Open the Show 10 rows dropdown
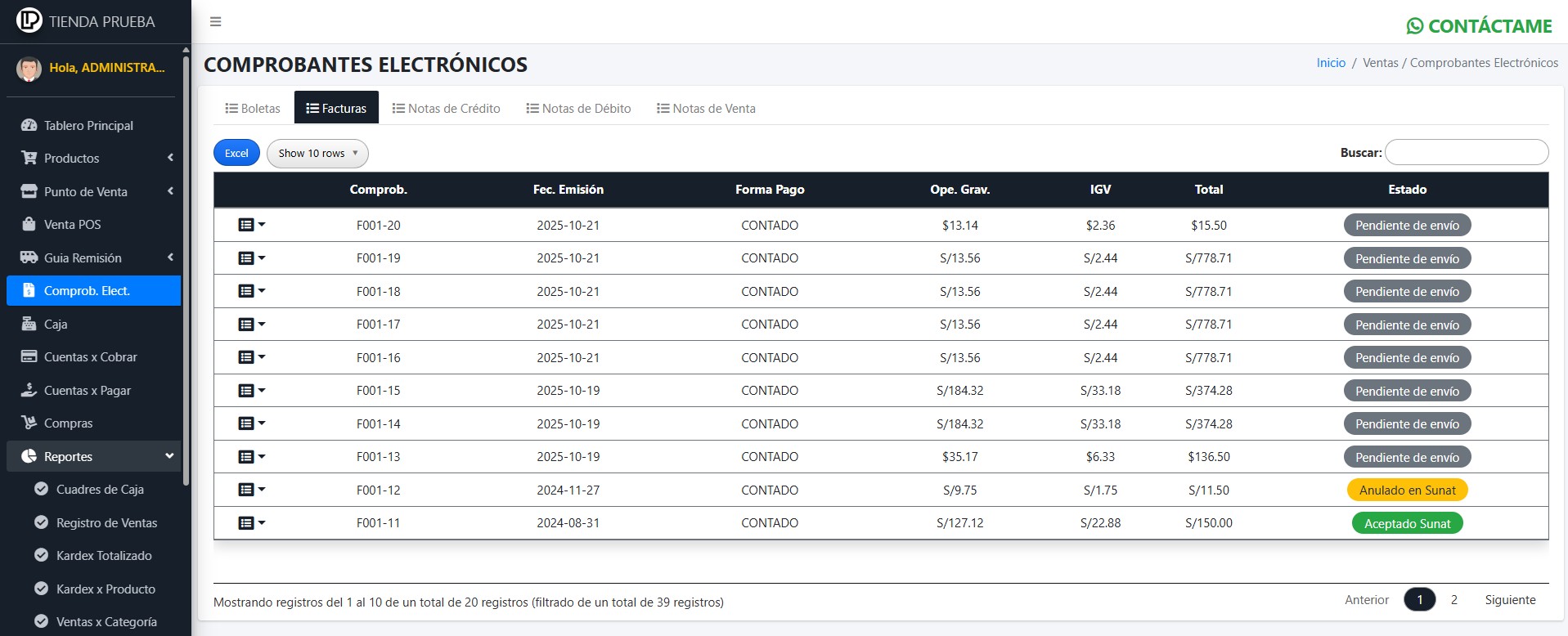Viewport: 1568px width, 636px height. tap(317, 154)
